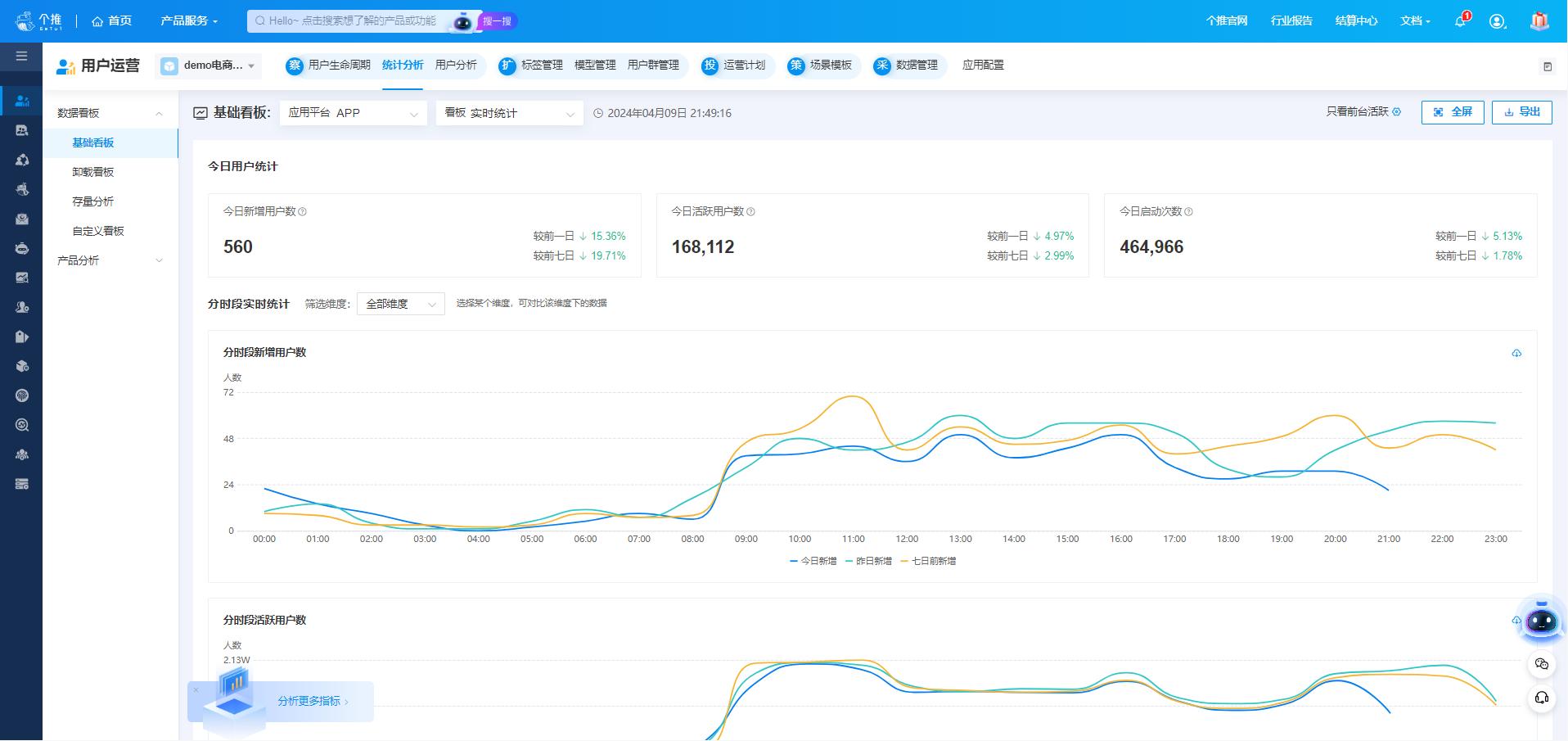Open the 数据管理 tab
Image resolution: width=1568 pixels, height=741 pixels.
917,66
